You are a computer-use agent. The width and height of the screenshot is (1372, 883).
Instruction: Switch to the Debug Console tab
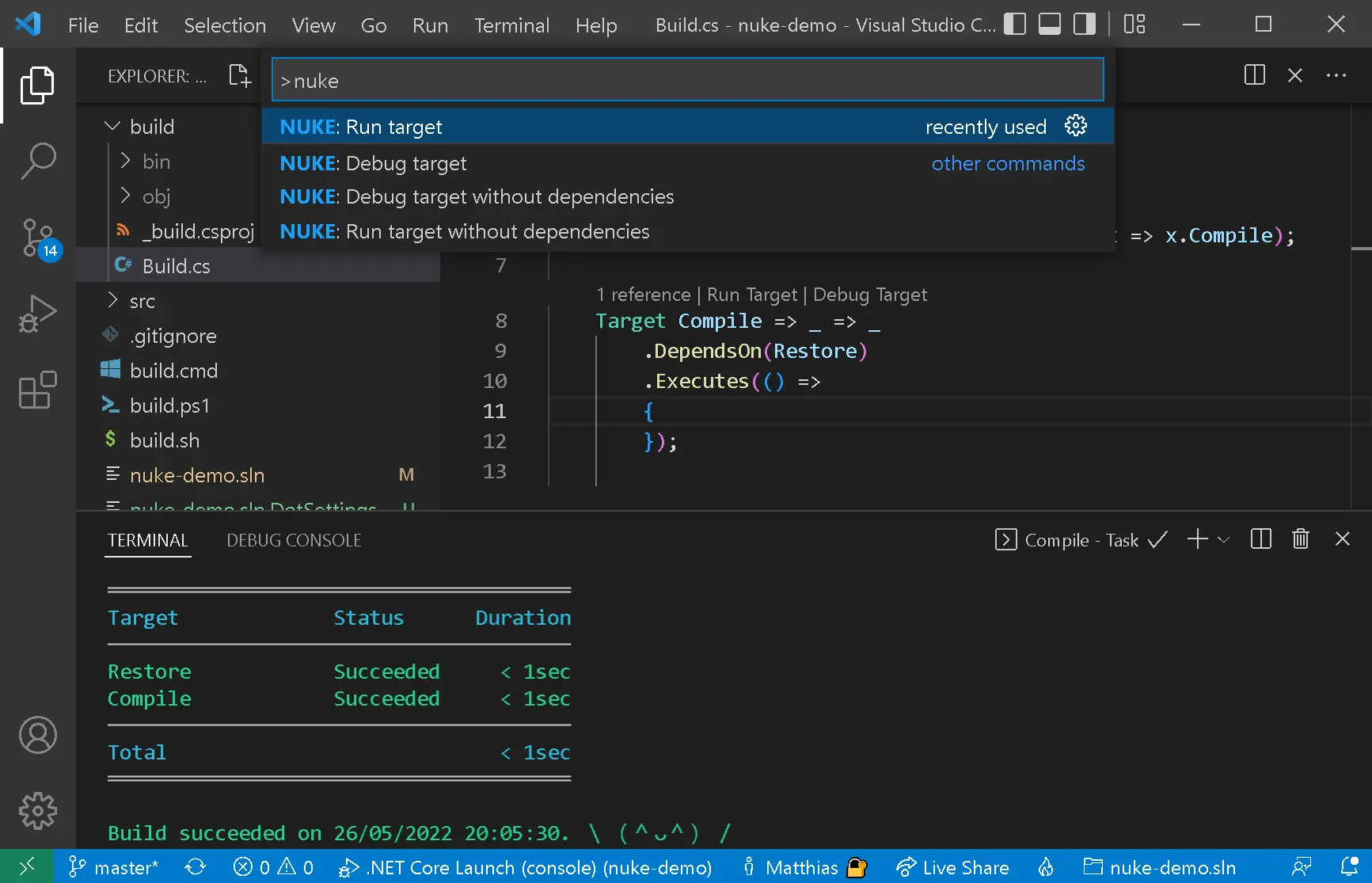(x=294, y=540)
